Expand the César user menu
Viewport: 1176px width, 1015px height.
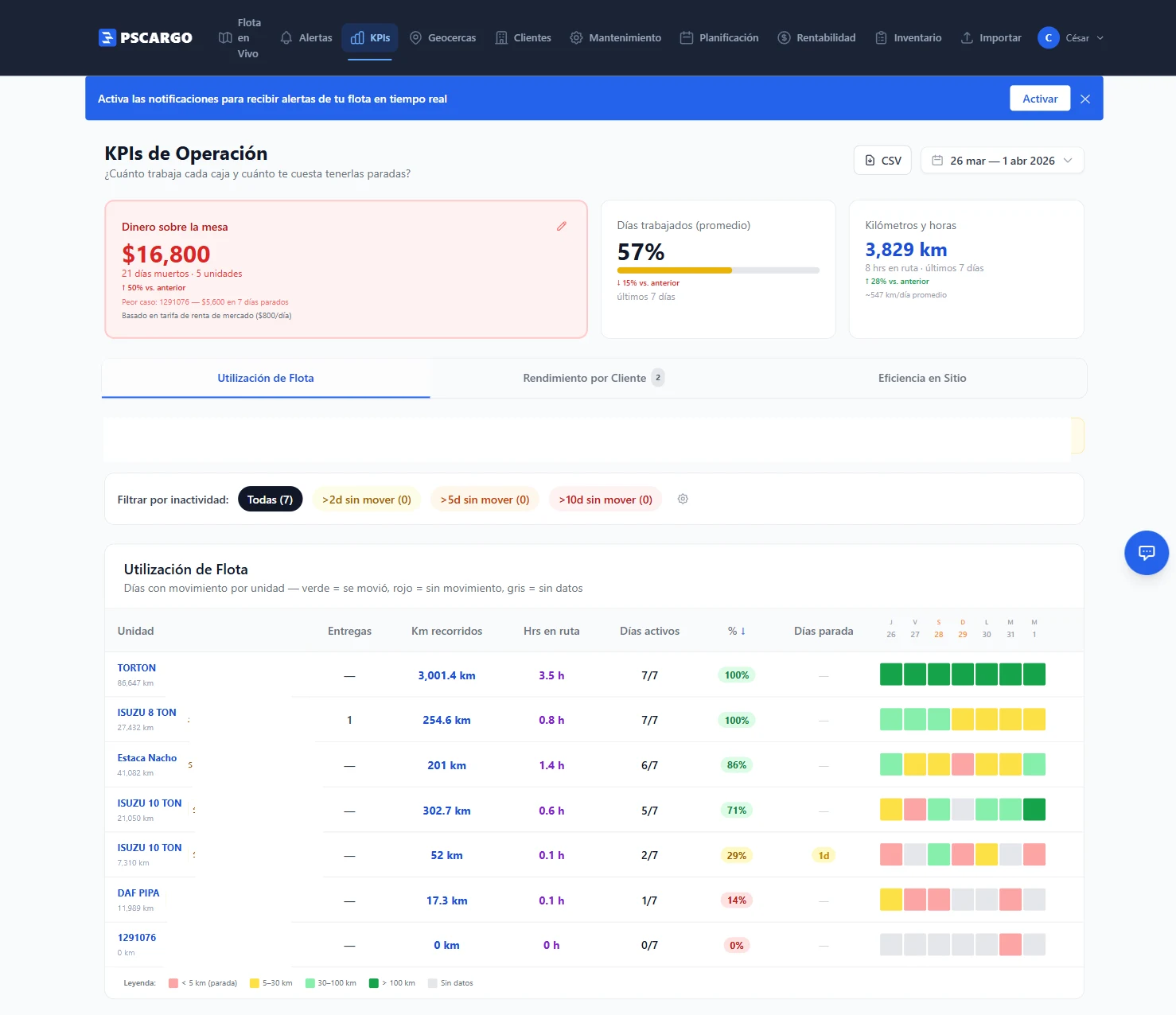[x=1071, y=38]
